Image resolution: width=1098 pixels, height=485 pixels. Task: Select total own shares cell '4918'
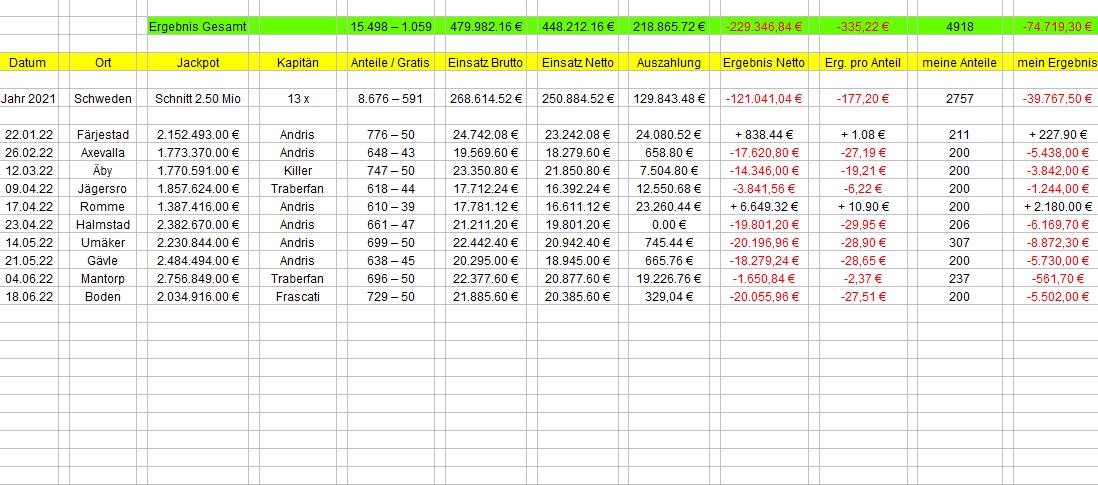click(959, 27)
